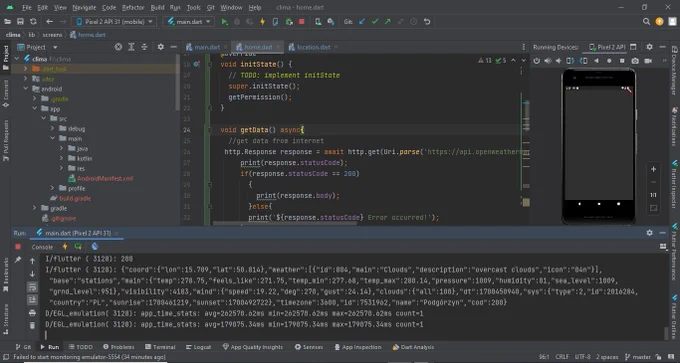Open the Project panel settings gear

(x=160, y=47)
